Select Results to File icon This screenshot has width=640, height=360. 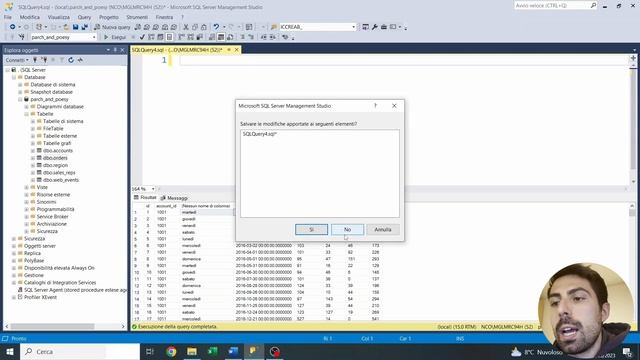230,37
